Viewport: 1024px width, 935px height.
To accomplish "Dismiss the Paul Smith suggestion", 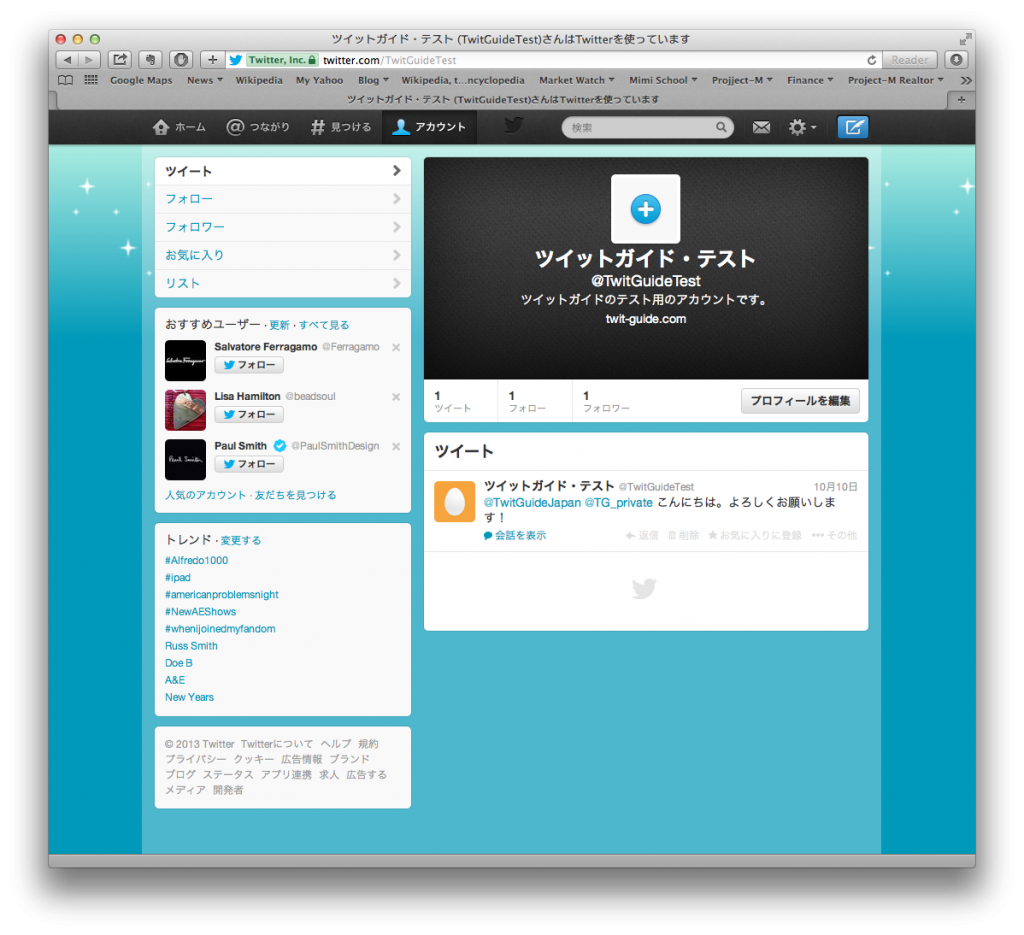I will click(x=396, y=447).
